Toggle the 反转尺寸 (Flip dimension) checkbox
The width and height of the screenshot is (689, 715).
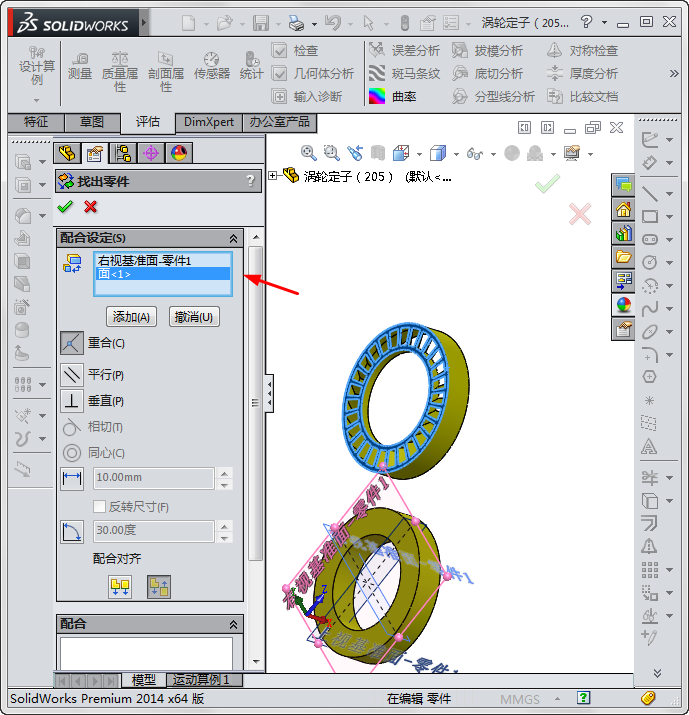pos(100,507)
